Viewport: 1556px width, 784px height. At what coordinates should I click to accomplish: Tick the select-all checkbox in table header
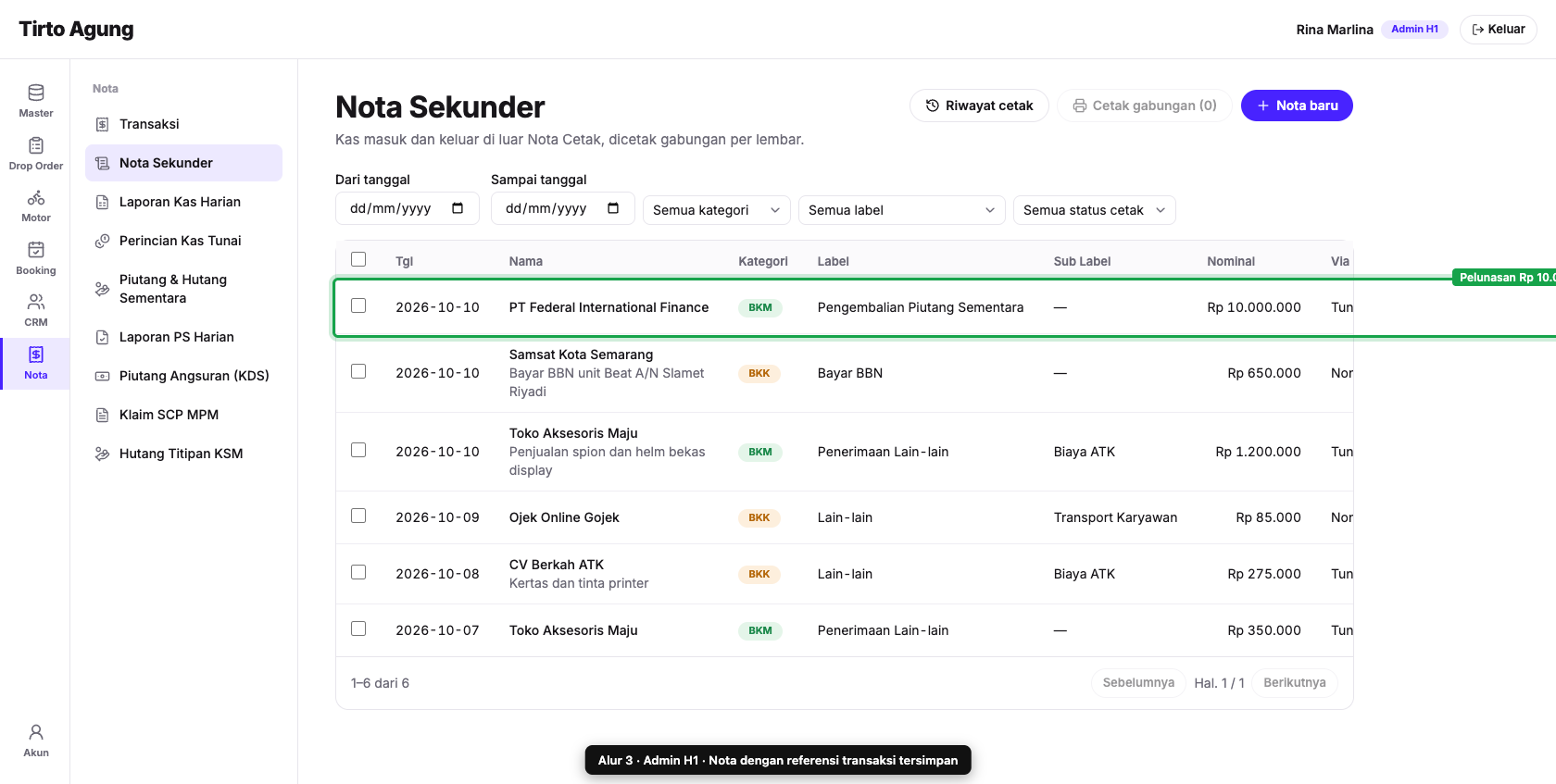click(x=358, y=259)
